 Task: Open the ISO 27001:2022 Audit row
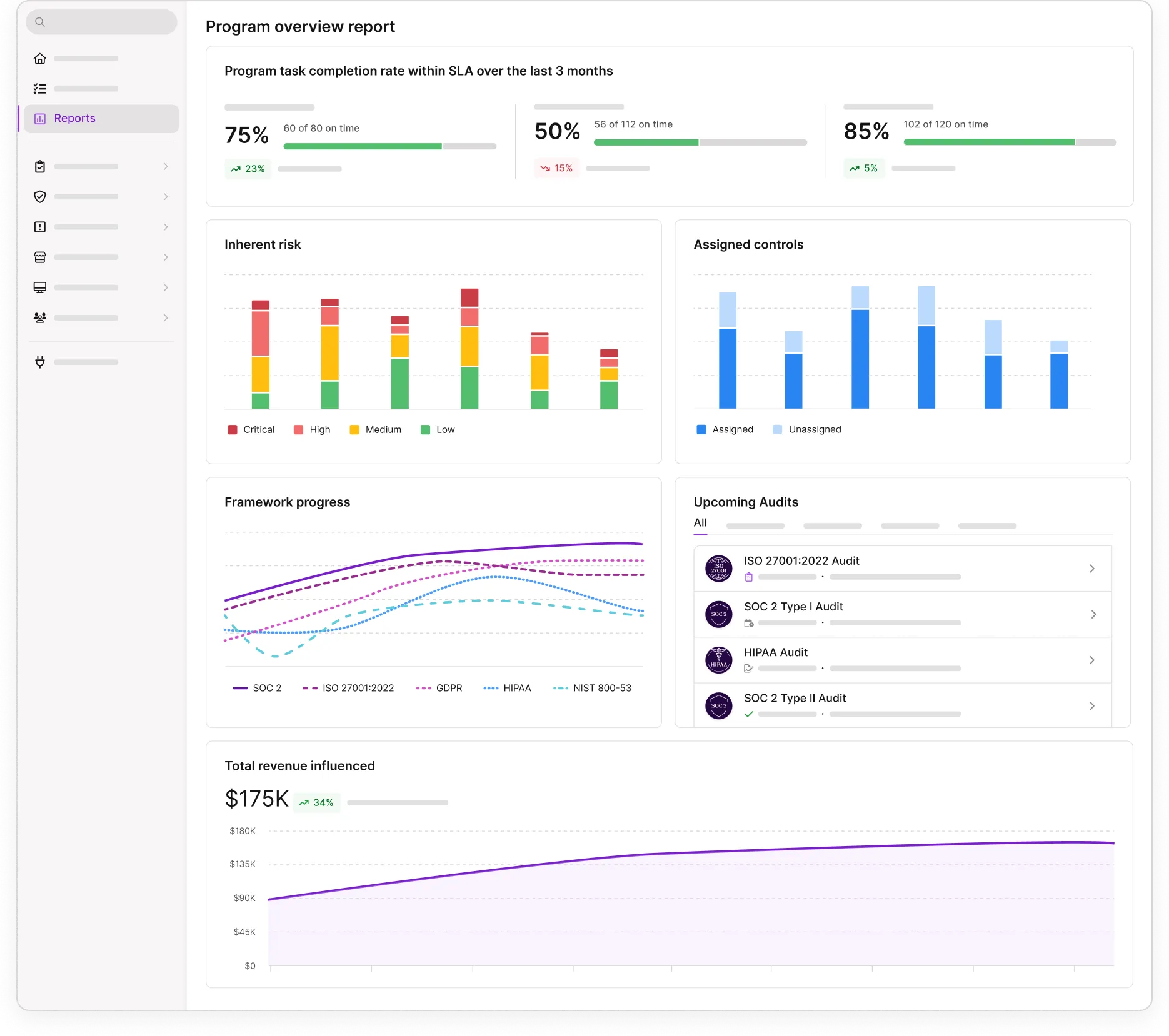903,569
